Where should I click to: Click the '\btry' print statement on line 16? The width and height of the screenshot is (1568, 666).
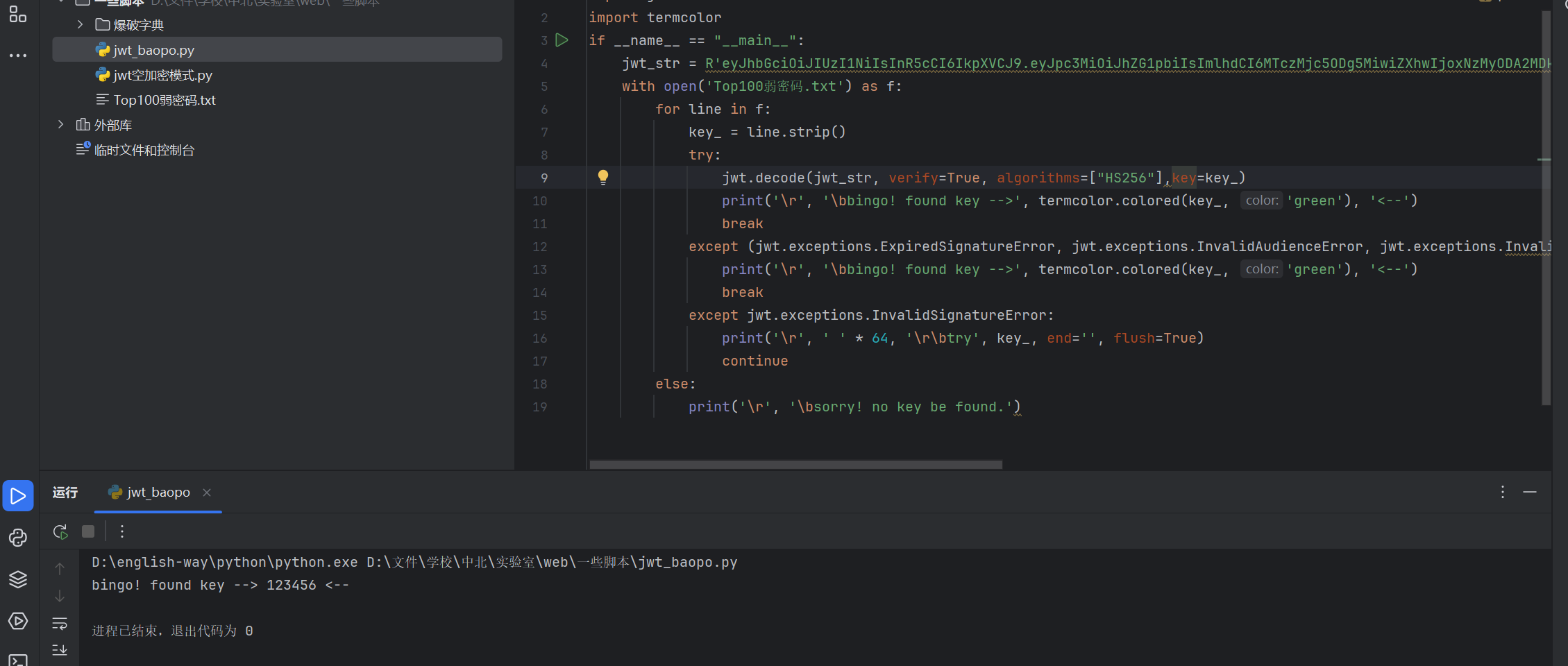pos(963,338)
